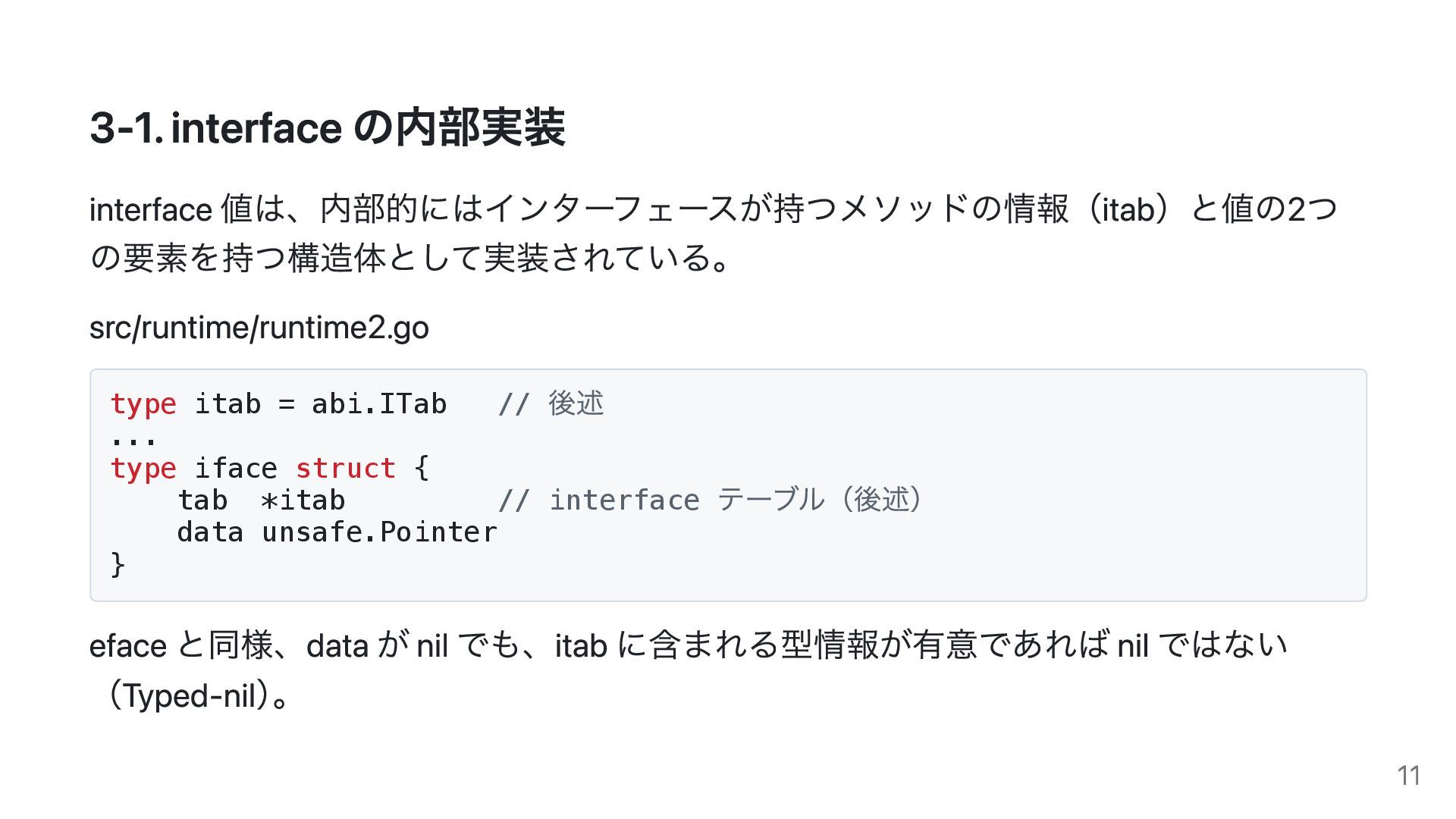Click the slide title '3-1. interface の内部実装'
Image resolution: width=1456 pixels, height=819 pixels.
pyautogui.click(x=328, y=127)
